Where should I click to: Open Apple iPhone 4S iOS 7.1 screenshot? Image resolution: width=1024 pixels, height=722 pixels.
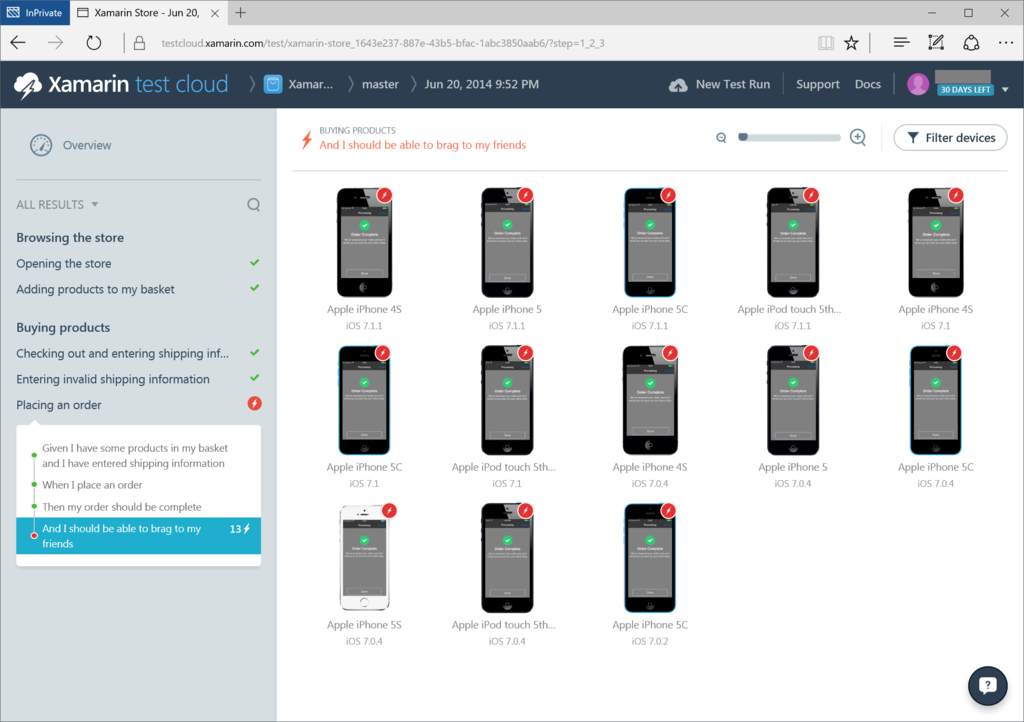pos(936,243)
